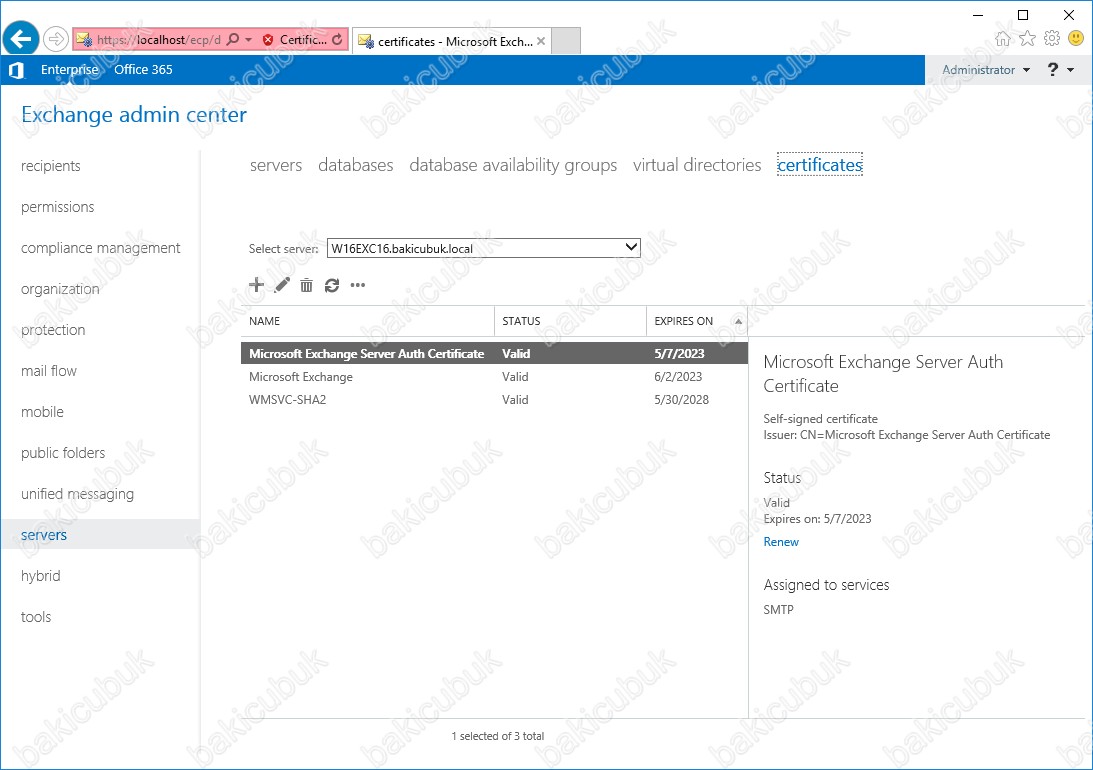The image size is (1093, 770).
Task: Open the browser Tools gear icon
Action: pyautogui.click(x=1051, y=39)
